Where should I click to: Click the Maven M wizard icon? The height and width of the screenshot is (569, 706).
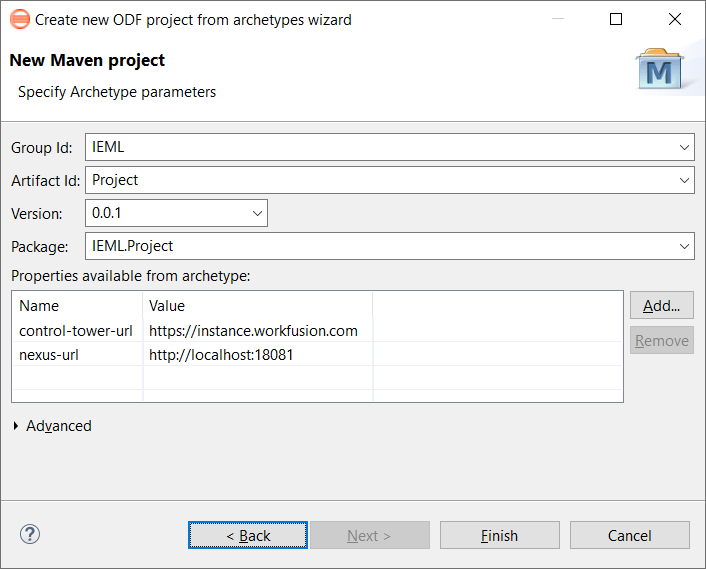659,69
